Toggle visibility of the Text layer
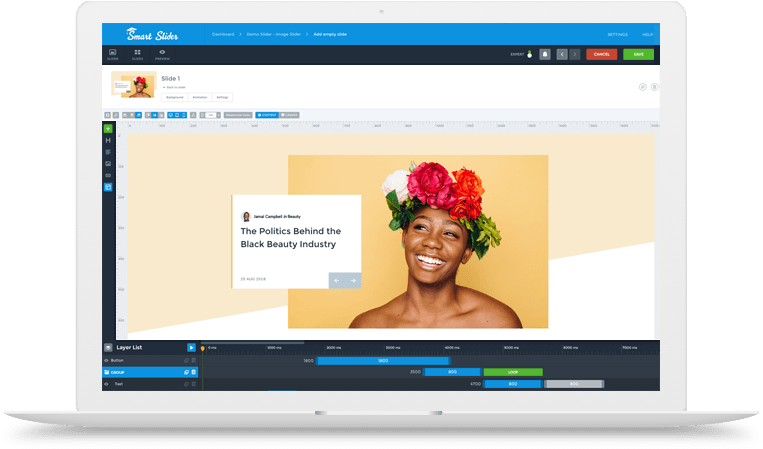Viewport: 763px width, 449px height. coord(107,384)
